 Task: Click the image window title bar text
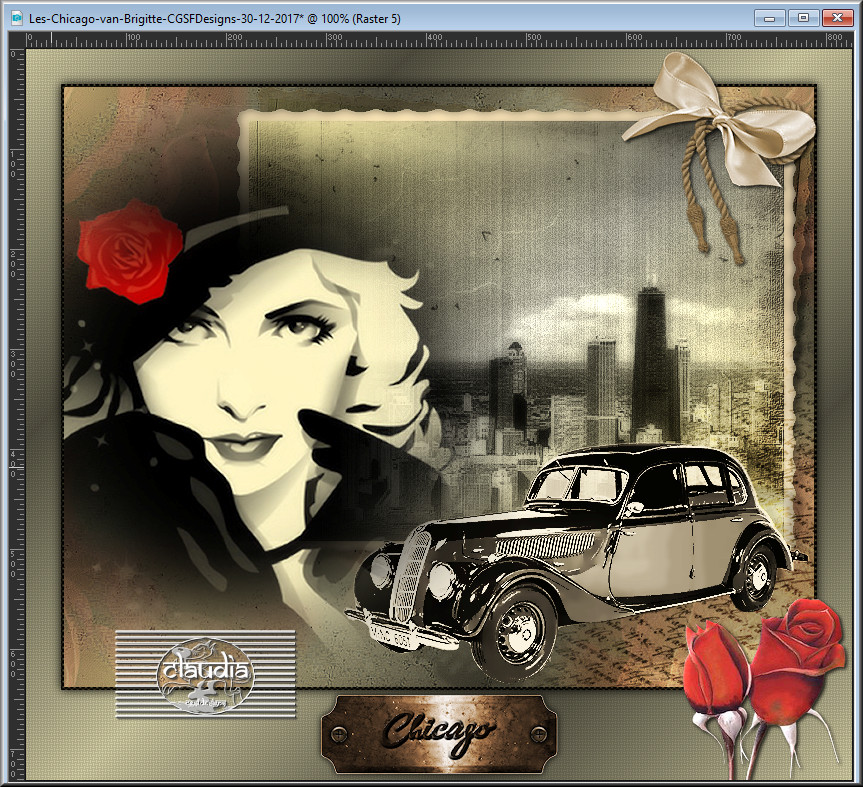(215, 19)
